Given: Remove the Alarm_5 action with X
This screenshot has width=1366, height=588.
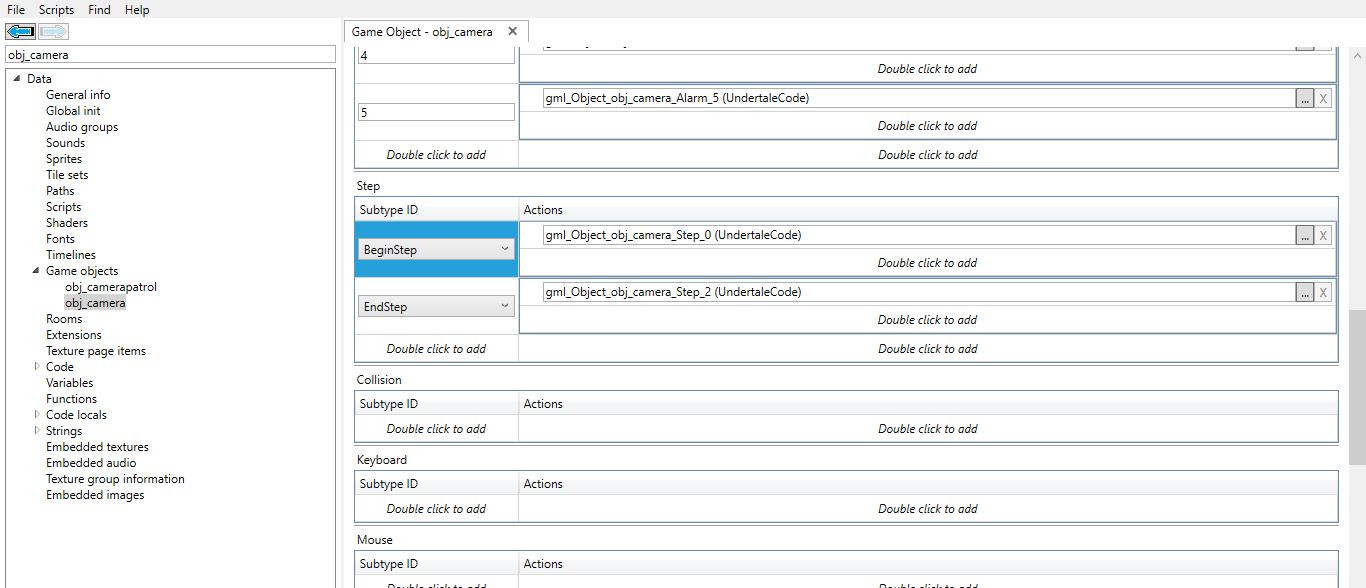Looking at the screenshot, I should pos(1323,98).
